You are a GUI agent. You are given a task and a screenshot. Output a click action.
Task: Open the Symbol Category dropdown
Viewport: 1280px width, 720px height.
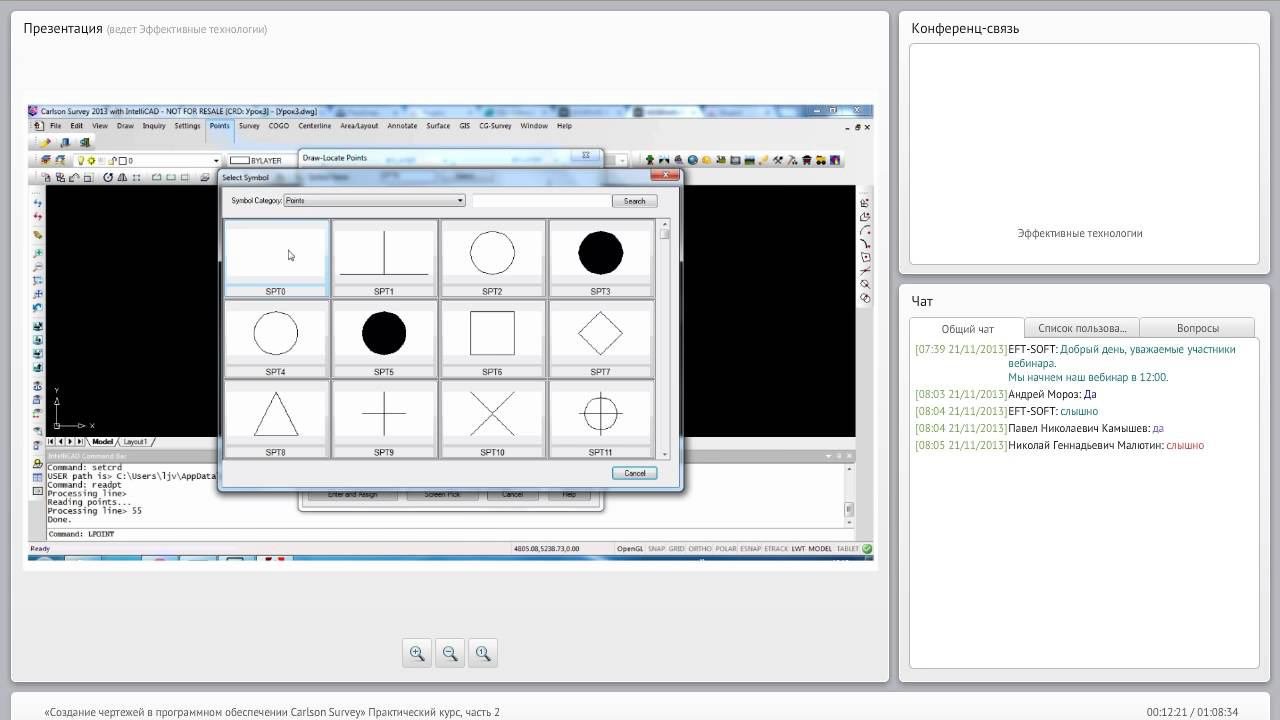coord(459,201)
